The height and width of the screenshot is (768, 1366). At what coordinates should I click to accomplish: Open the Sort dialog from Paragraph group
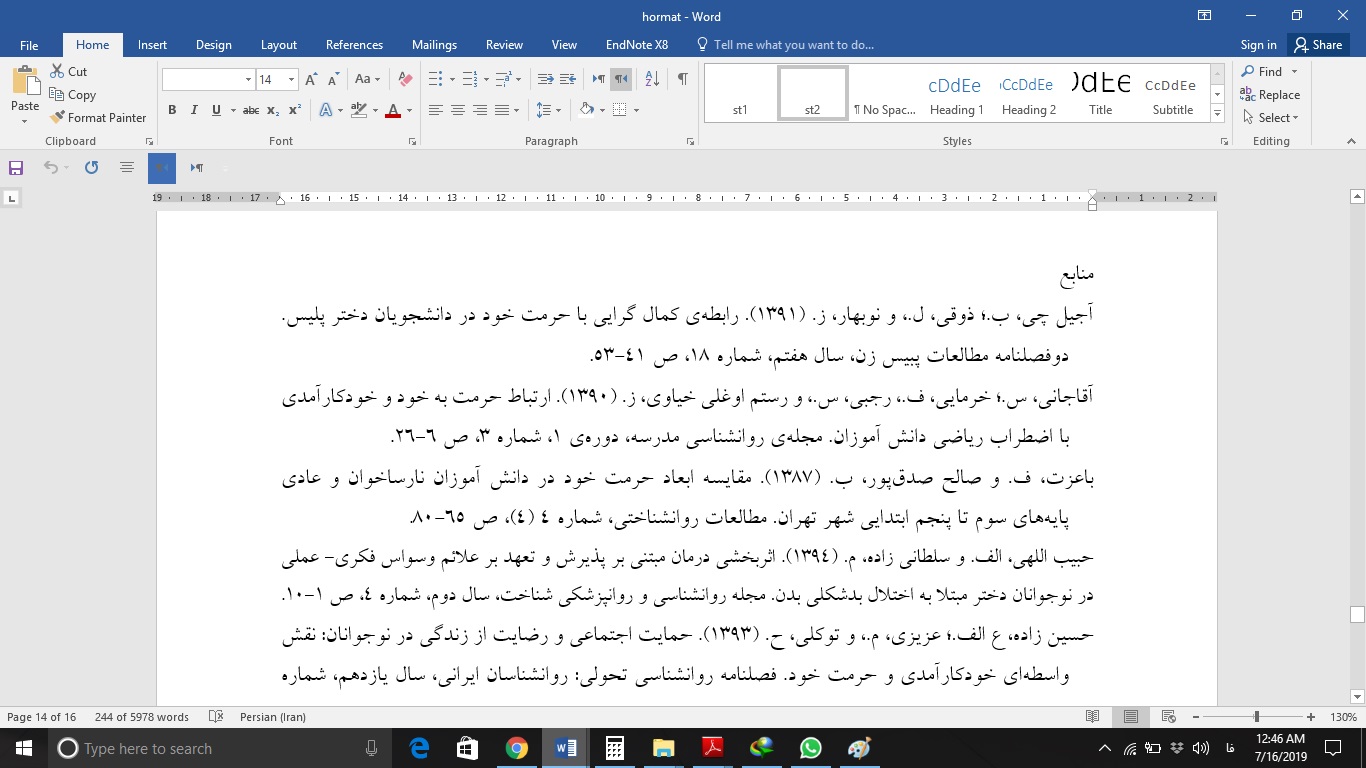pyautogui.click(x=651, y=78)
